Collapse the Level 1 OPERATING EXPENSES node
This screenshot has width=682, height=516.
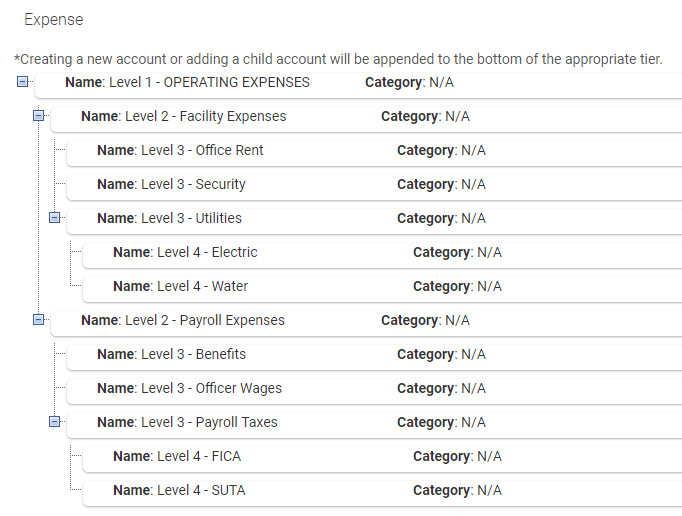[x=23, y=82]
